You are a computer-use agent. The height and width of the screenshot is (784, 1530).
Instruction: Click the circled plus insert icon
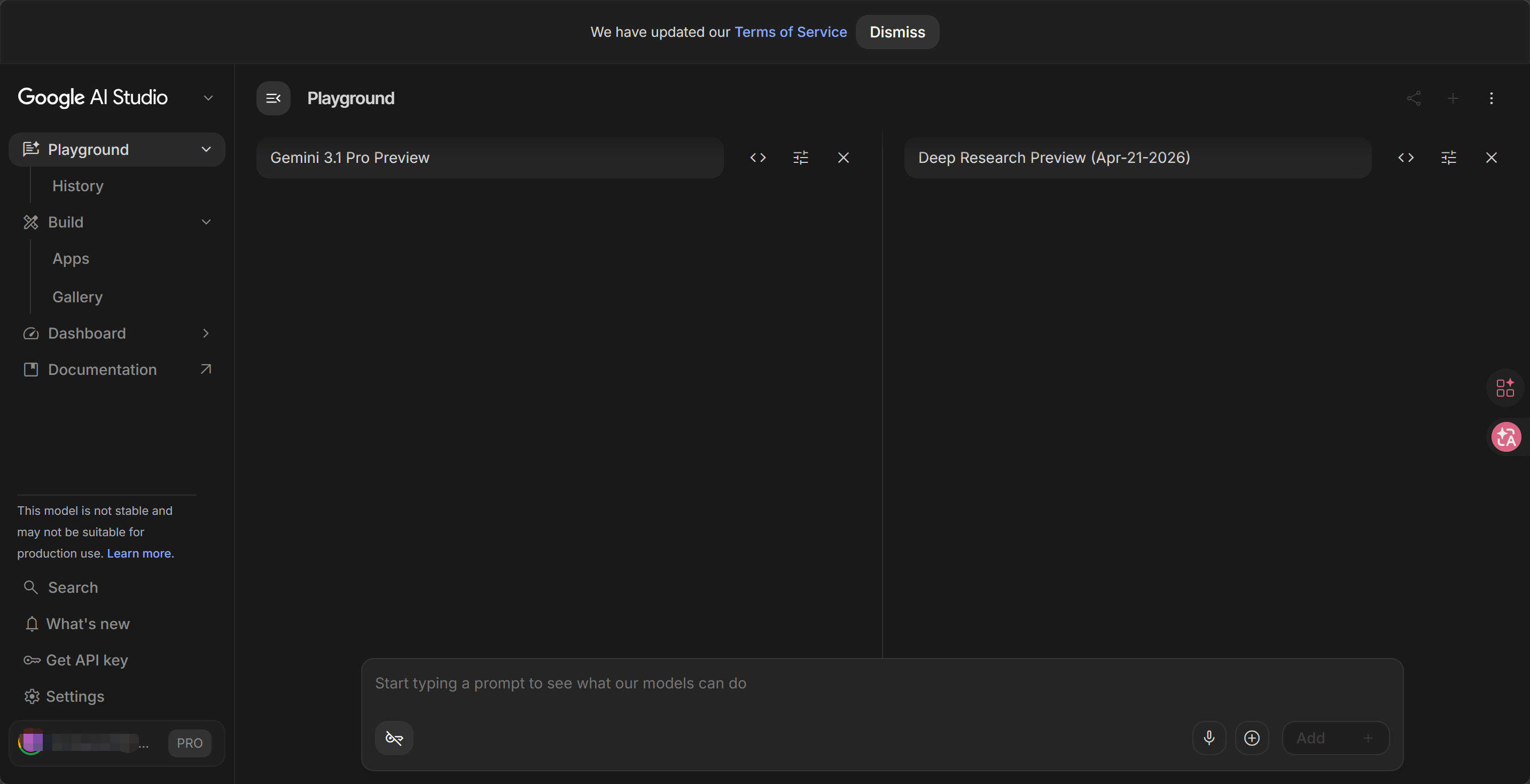pyautogui.click(x=1252, y=738)
